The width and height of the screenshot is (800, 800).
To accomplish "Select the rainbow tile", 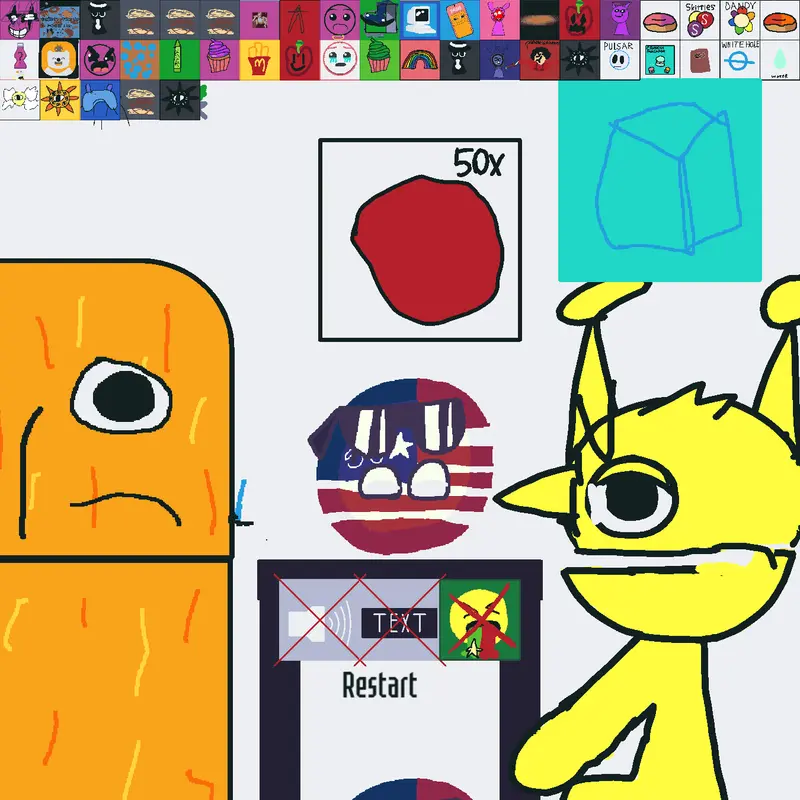I will (x=419, y=60).
